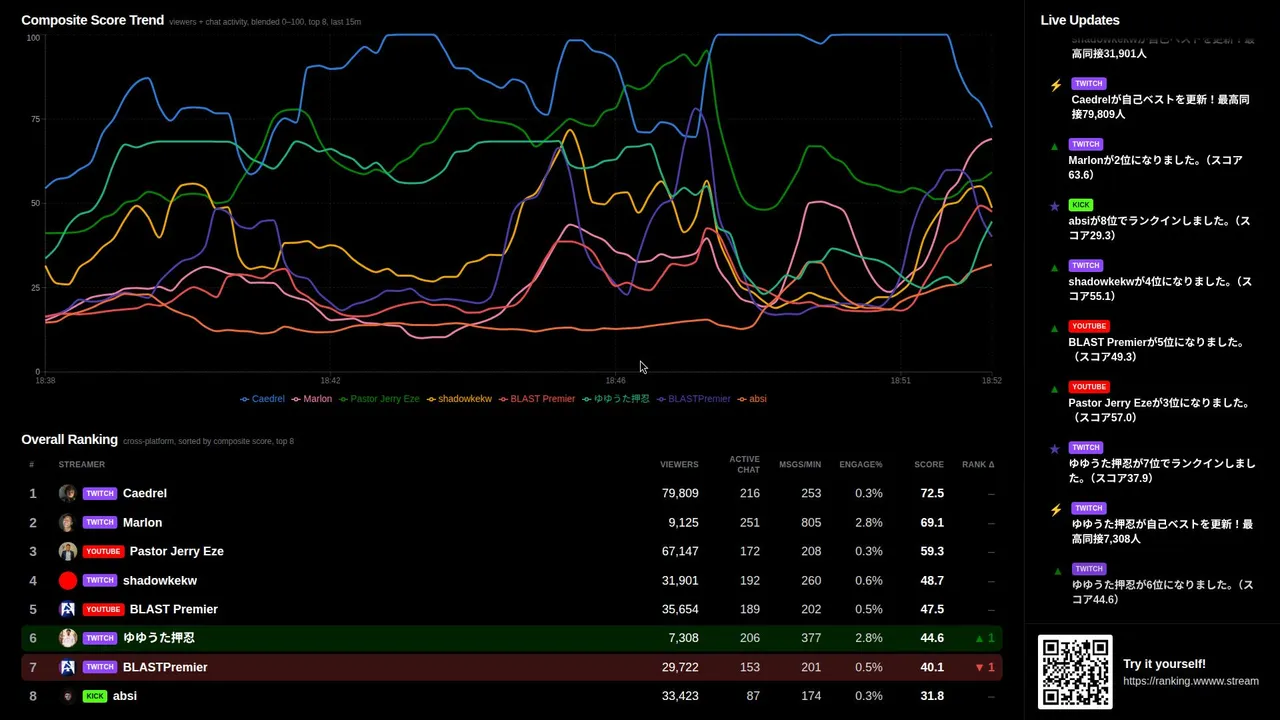Click the YouTube badge in the rank 5 BLAST Premier row
Screen dimensions: 1280x720
(x=103, y=609)
